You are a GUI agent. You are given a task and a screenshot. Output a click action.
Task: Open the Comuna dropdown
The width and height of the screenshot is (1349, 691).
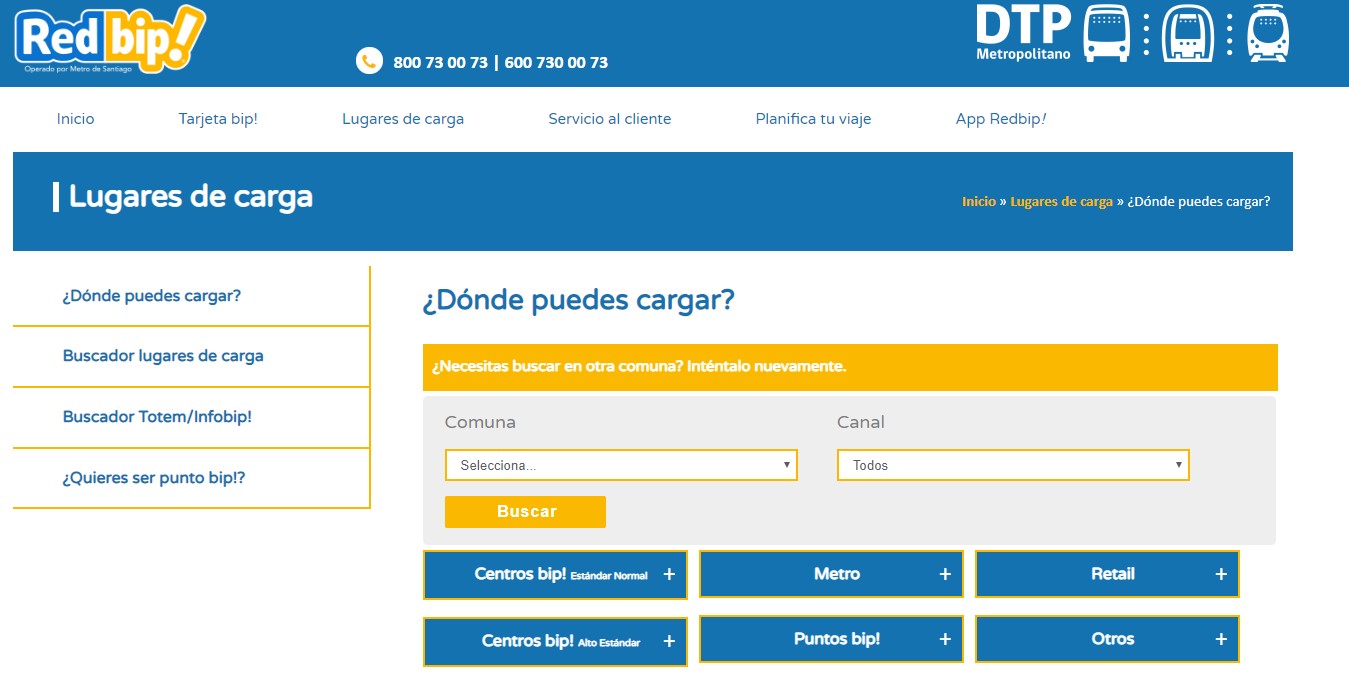(621, 465)
